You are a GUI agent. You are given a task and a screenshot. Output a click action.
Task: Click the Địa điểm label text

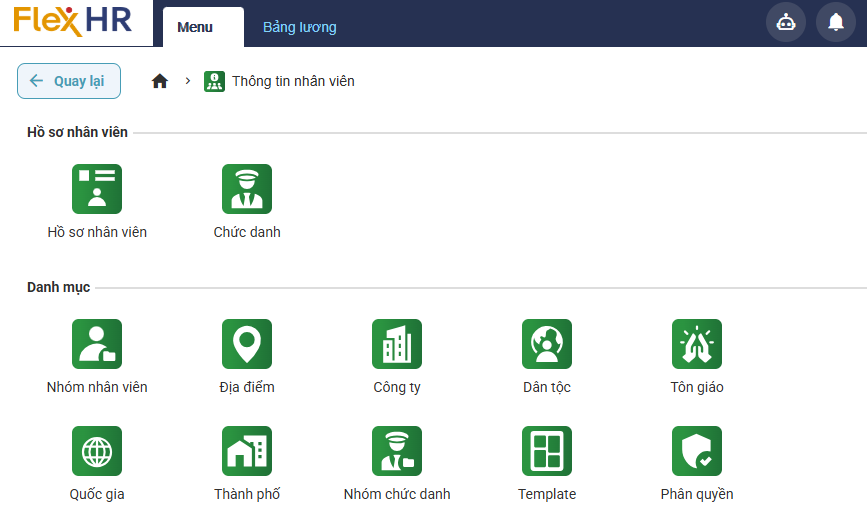click(247, 387)
